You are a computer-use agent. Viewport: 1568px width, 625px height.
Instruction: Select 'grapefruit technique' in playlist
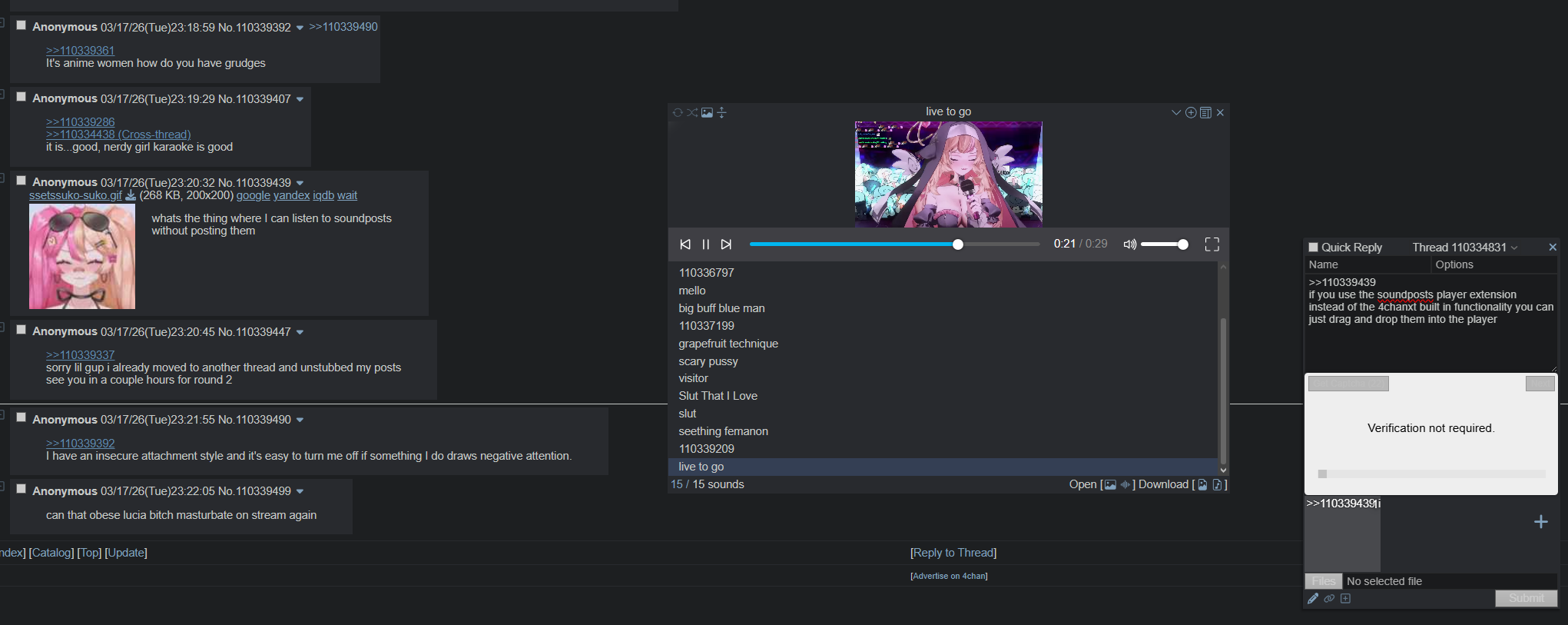pyautogui.click(x=943, y=344)
